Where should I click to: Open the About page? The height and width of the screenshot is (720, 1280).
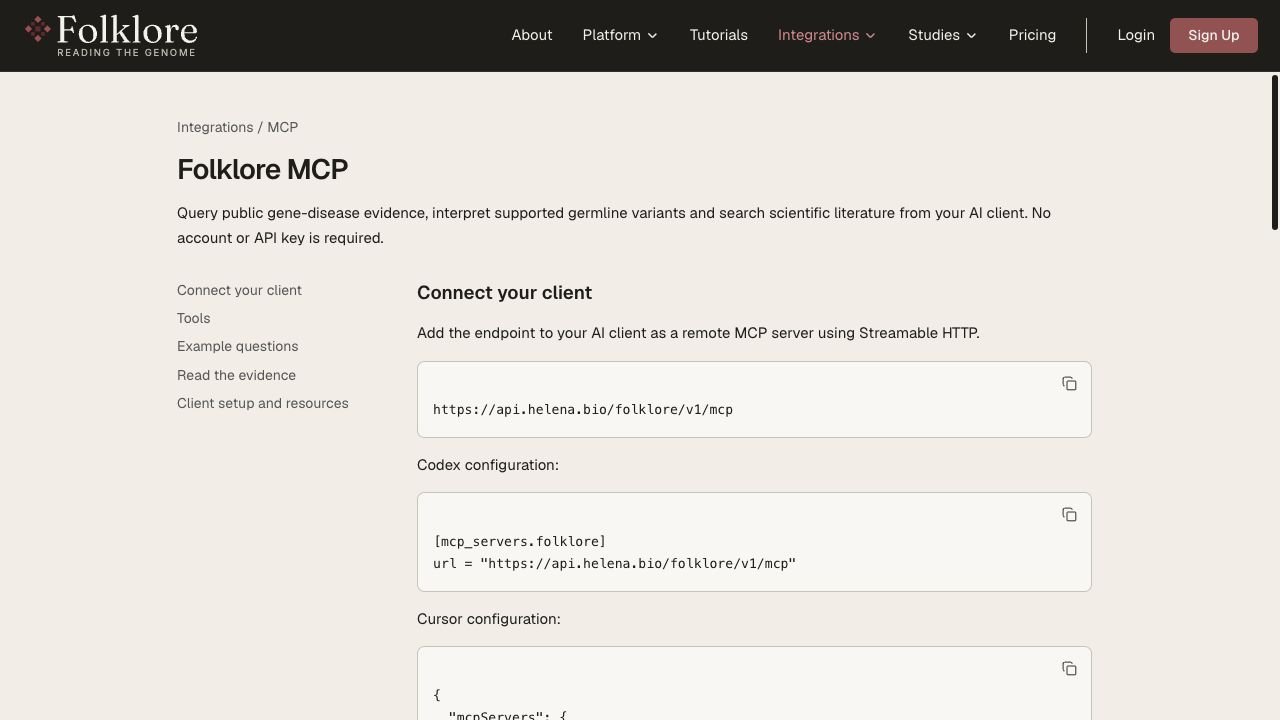click(x=532, y=35)
